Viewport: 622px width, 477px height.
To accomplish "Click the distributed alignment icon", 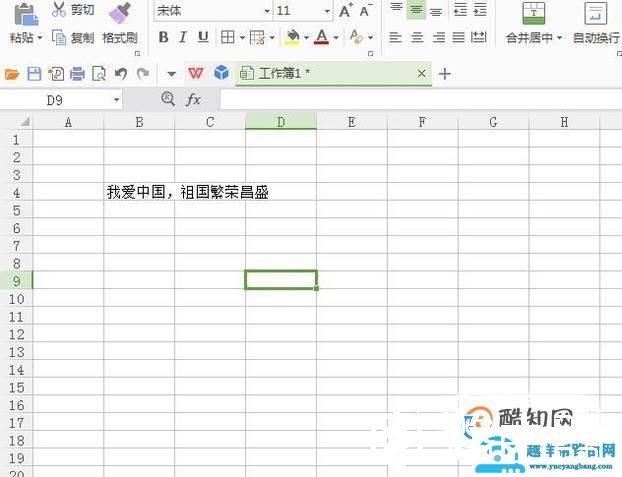I will 478,37.
